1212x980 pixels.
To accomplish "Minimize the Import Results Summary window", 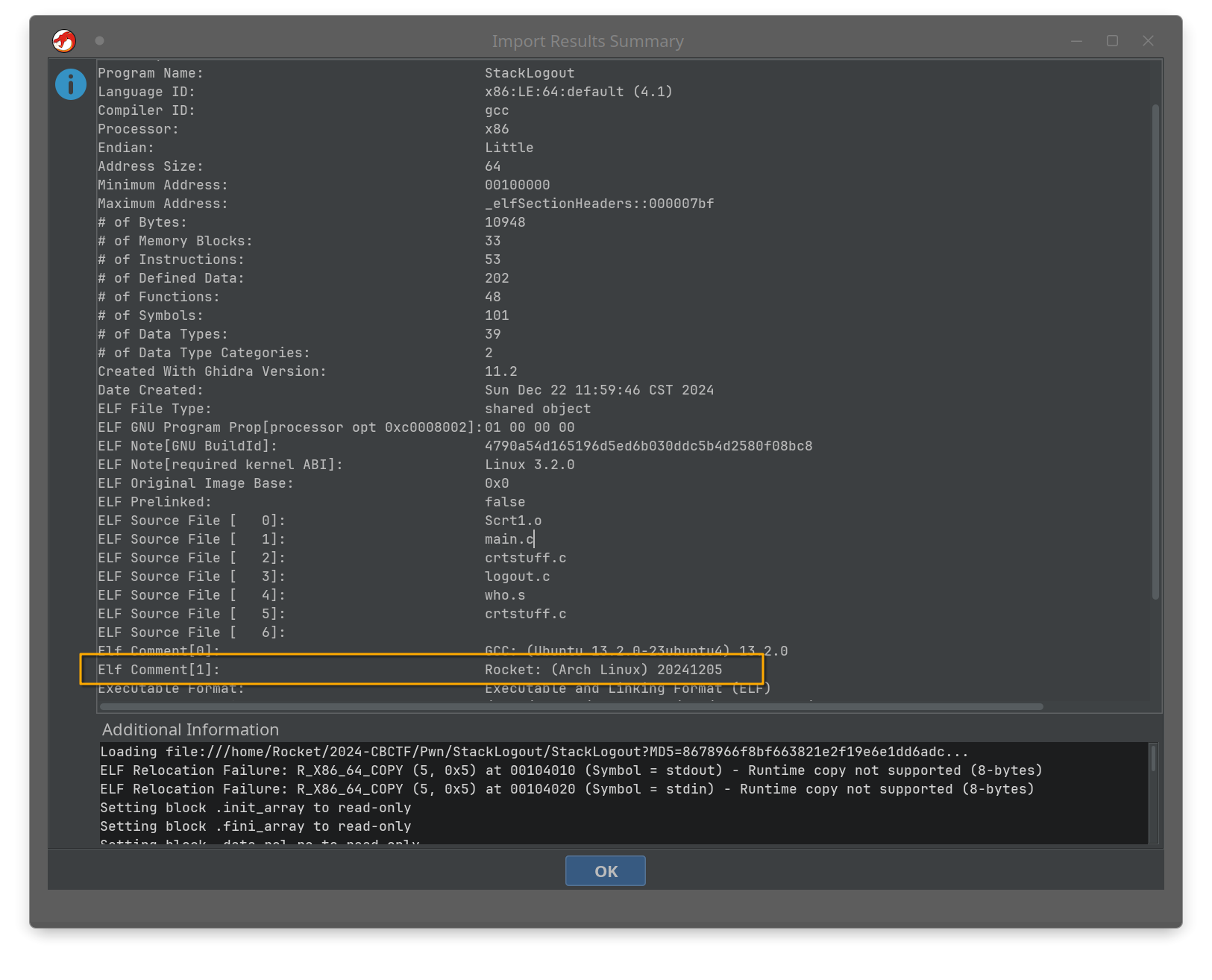I will [x=1076, y=41].
